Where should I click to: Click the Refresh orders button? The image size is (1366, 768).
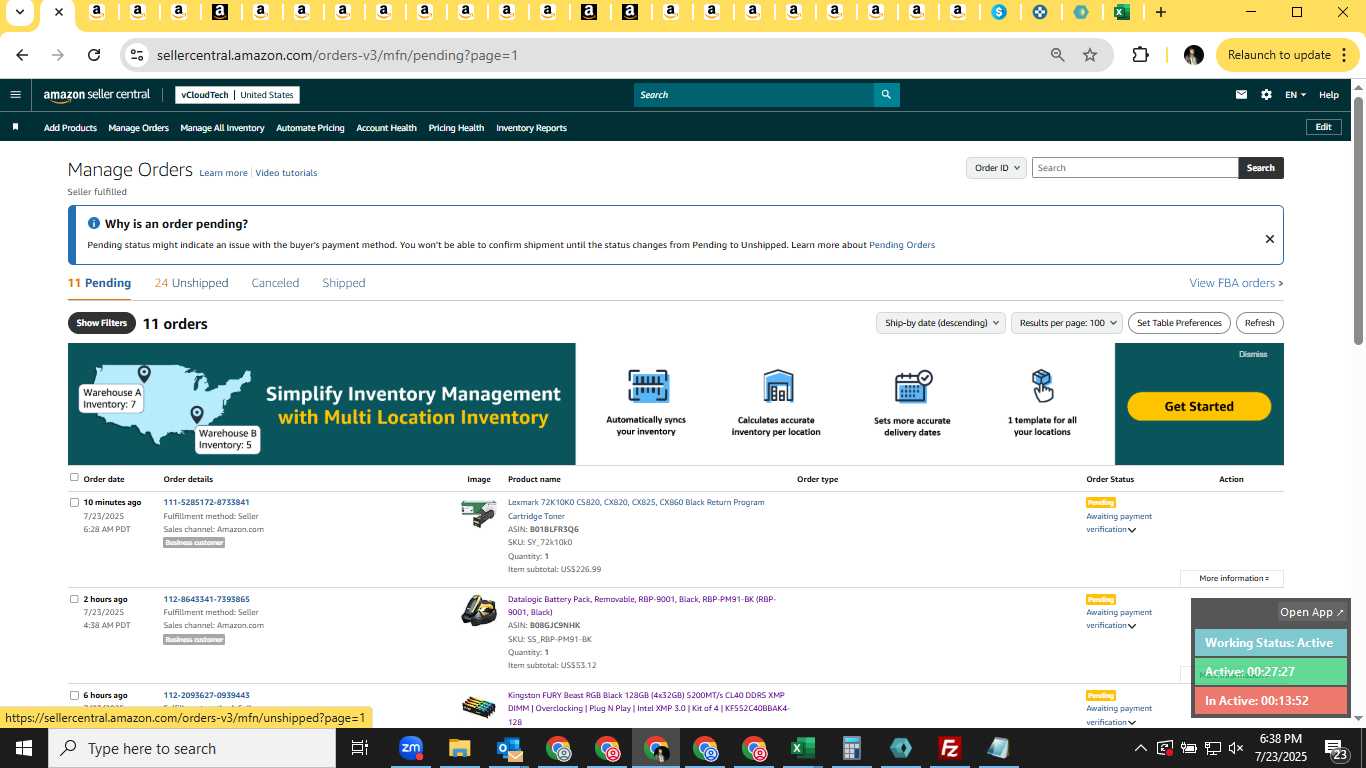(x=1259, y=323)
